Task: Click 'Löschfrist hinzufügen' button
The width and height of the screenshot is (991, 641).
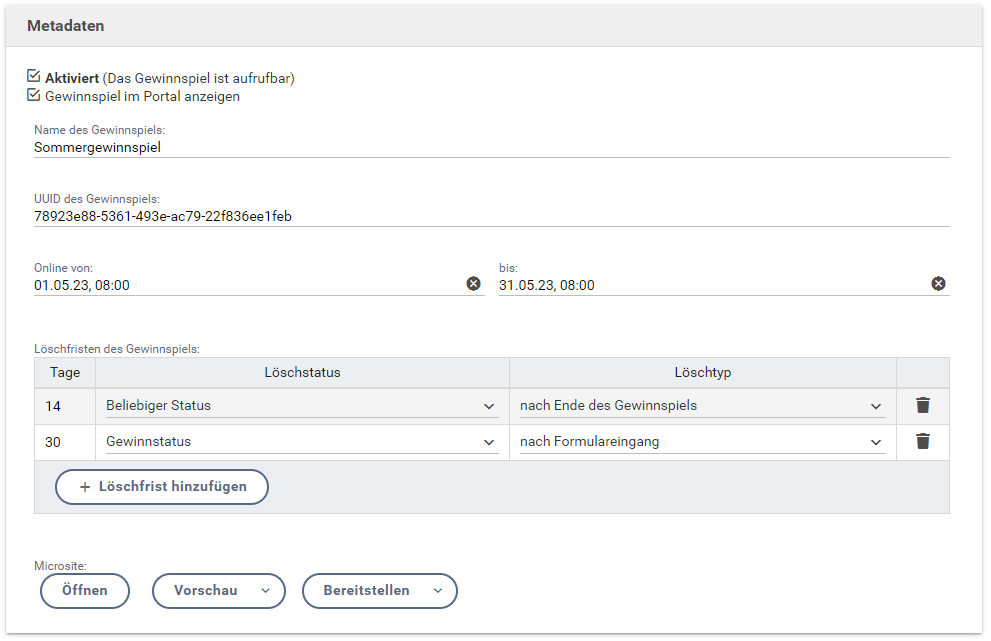Action: pos(161,487)
